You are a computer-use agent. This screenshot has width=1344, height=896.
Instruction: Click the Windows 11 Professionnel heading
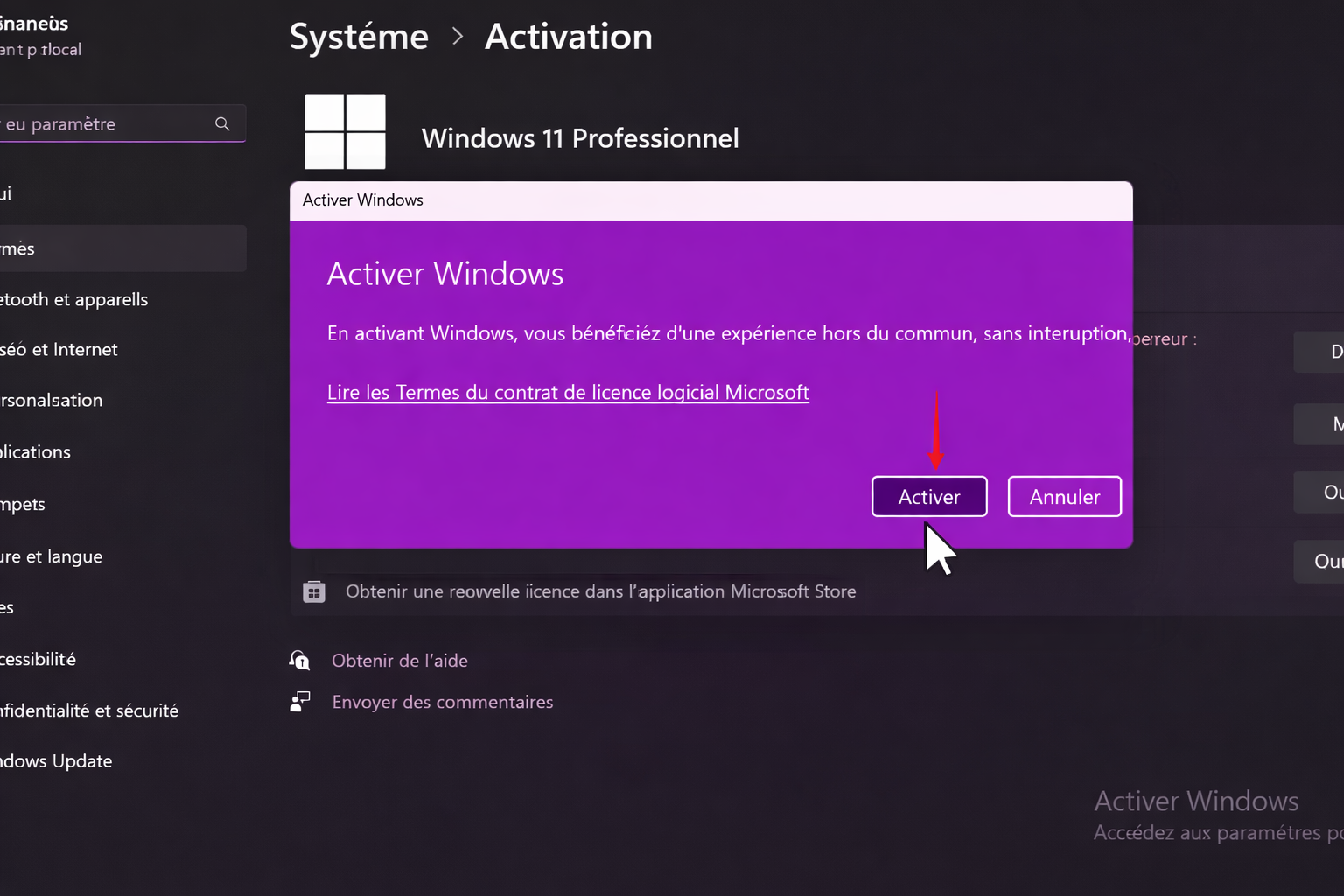[580, 138]
